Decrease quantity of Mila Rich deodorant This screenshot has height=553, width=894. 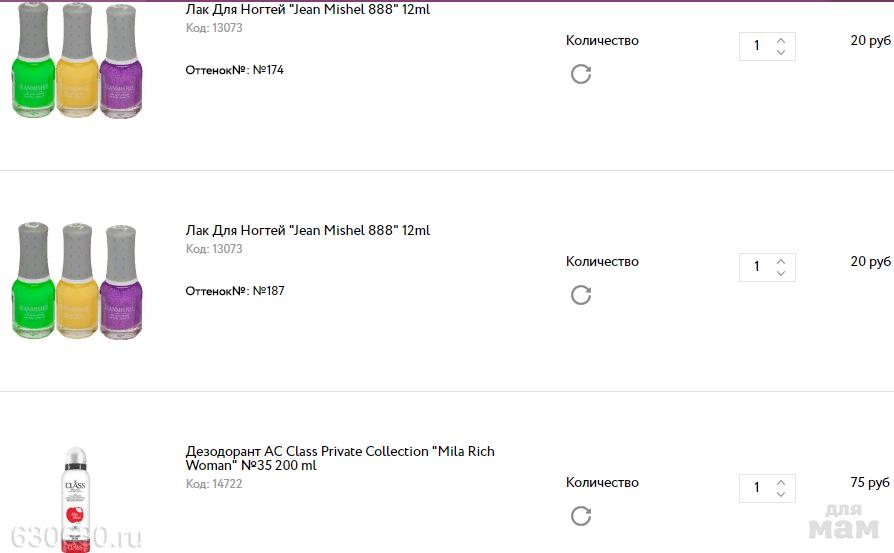[x=781, y=494]
